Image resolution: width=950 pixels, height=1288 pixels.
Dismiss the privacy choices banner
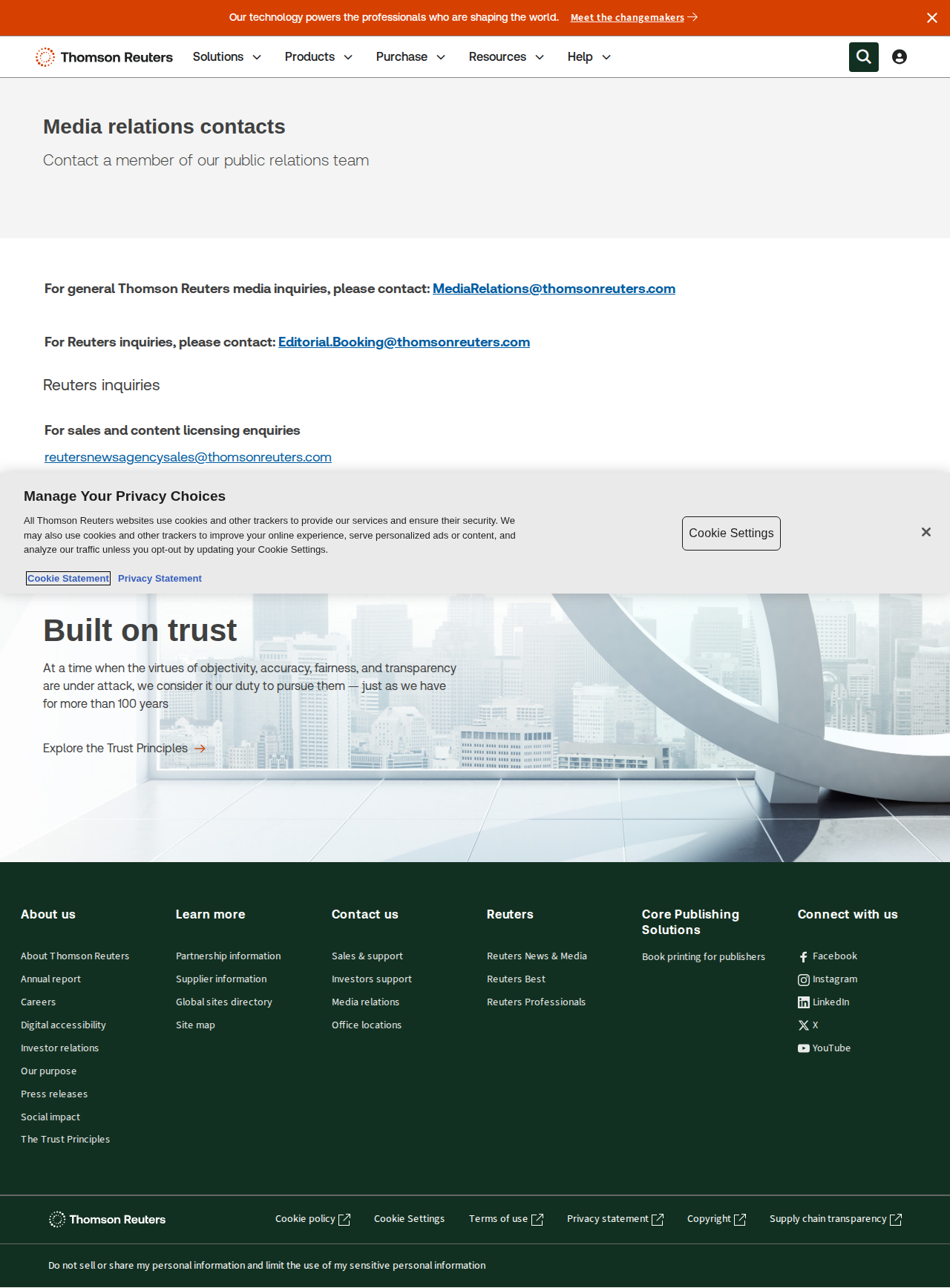926,532
